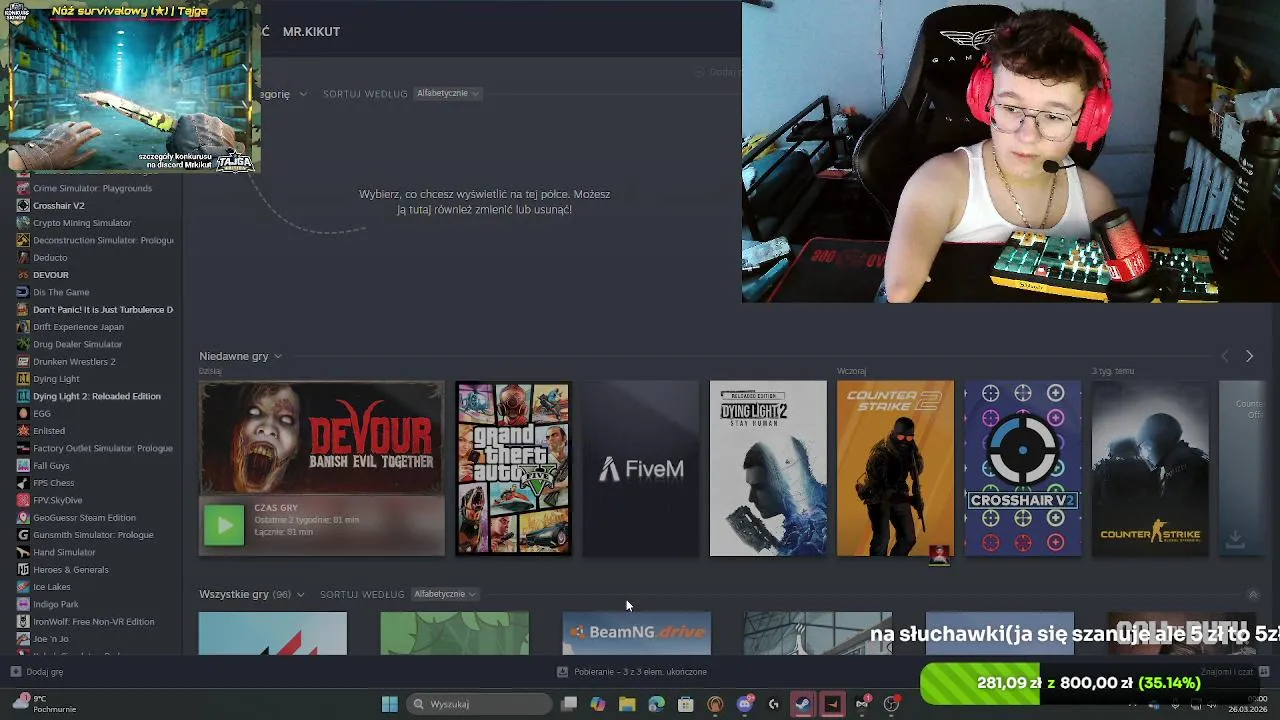Viewport: 1280px width, 720px height.
Task: Select GeoGuessr Steam Edition icon
Action: pos(23,517)
